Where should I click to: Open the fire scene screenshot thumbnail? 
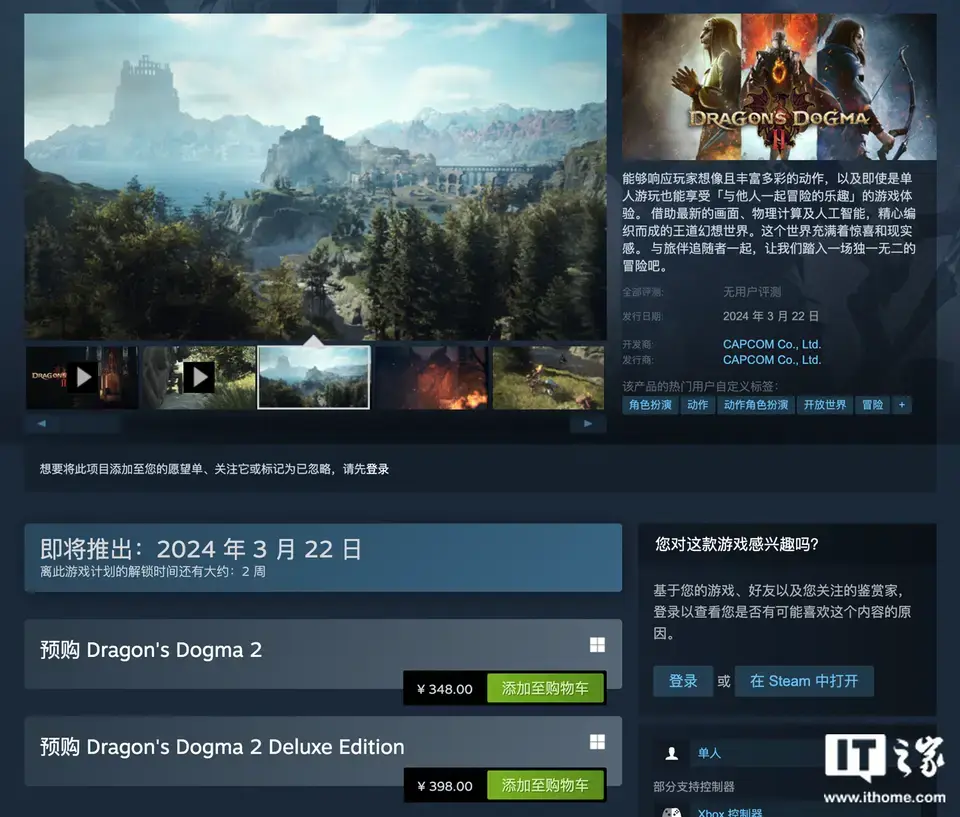click(431, 377)
